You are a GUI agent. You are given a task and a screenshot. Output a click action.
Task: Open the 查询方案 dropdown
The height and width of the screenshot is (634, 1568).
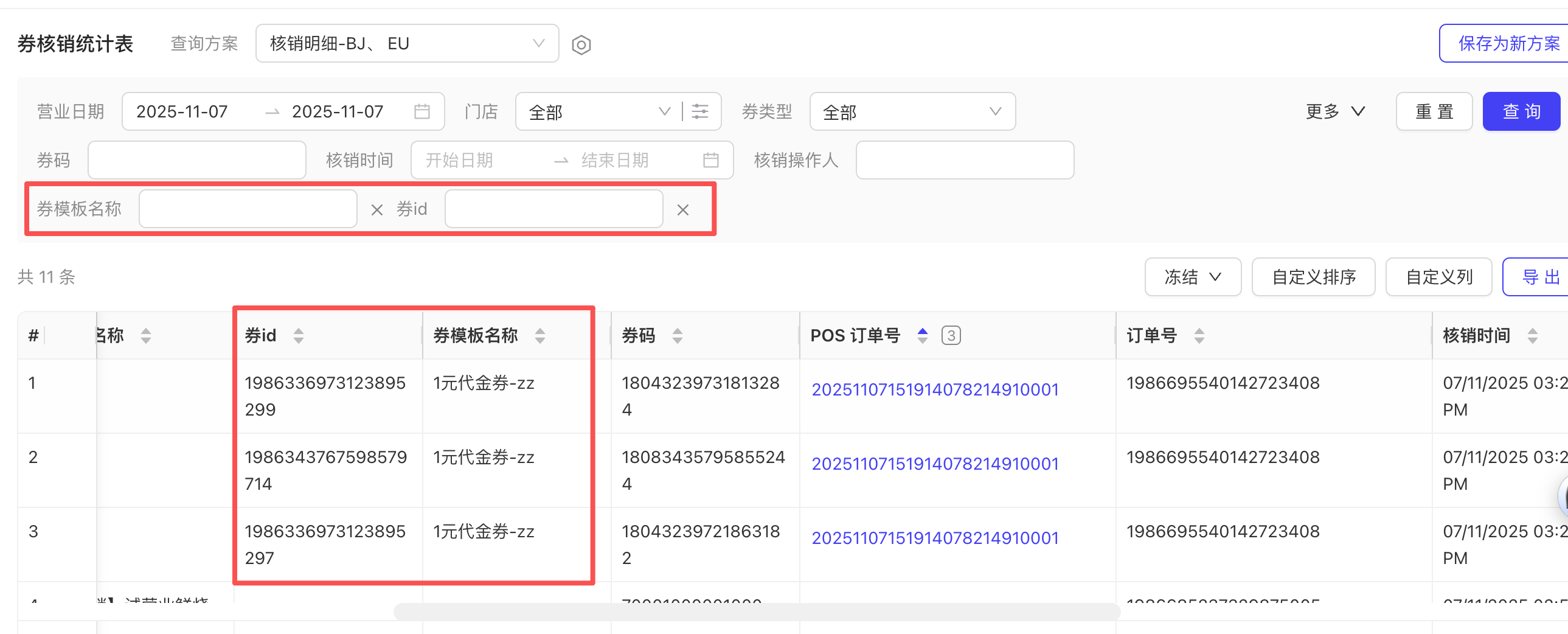pos(407,44)
